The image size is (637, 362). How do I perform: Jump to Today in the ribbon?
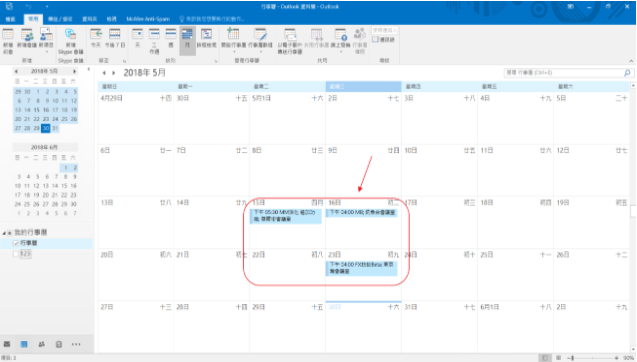pos(96,39)
